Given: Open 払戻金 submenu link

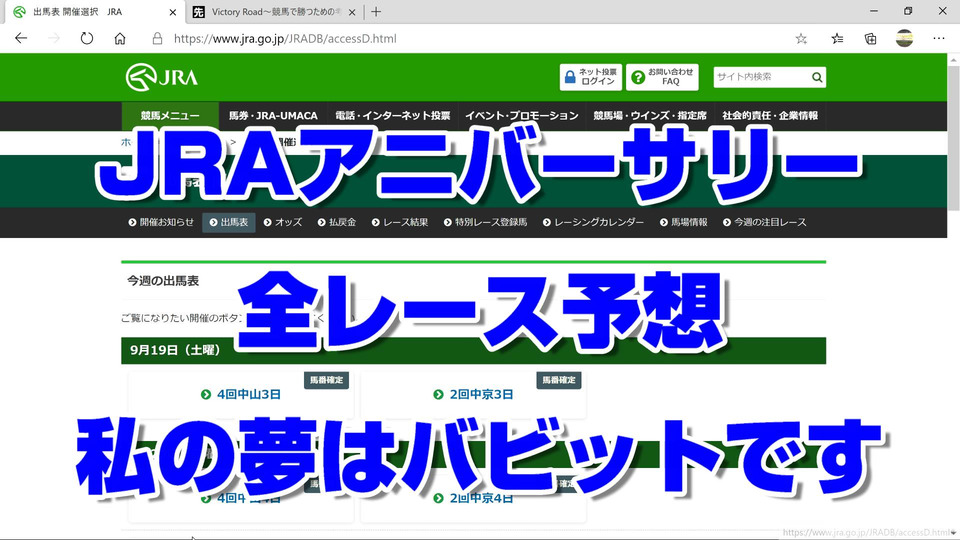Looking at the screenshot, I should (x=337, y=222).
